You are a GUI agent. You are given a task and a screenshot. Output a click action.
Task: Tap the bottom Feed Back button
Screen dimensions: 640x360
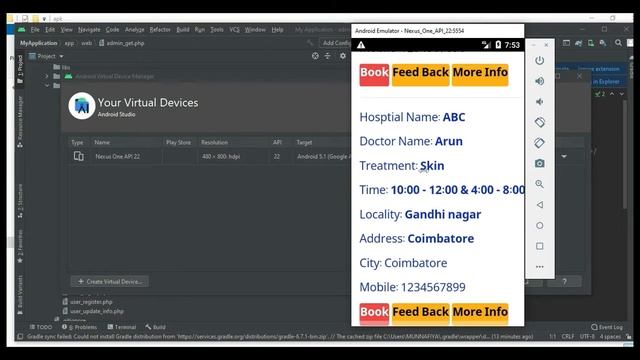coord(420,313)
